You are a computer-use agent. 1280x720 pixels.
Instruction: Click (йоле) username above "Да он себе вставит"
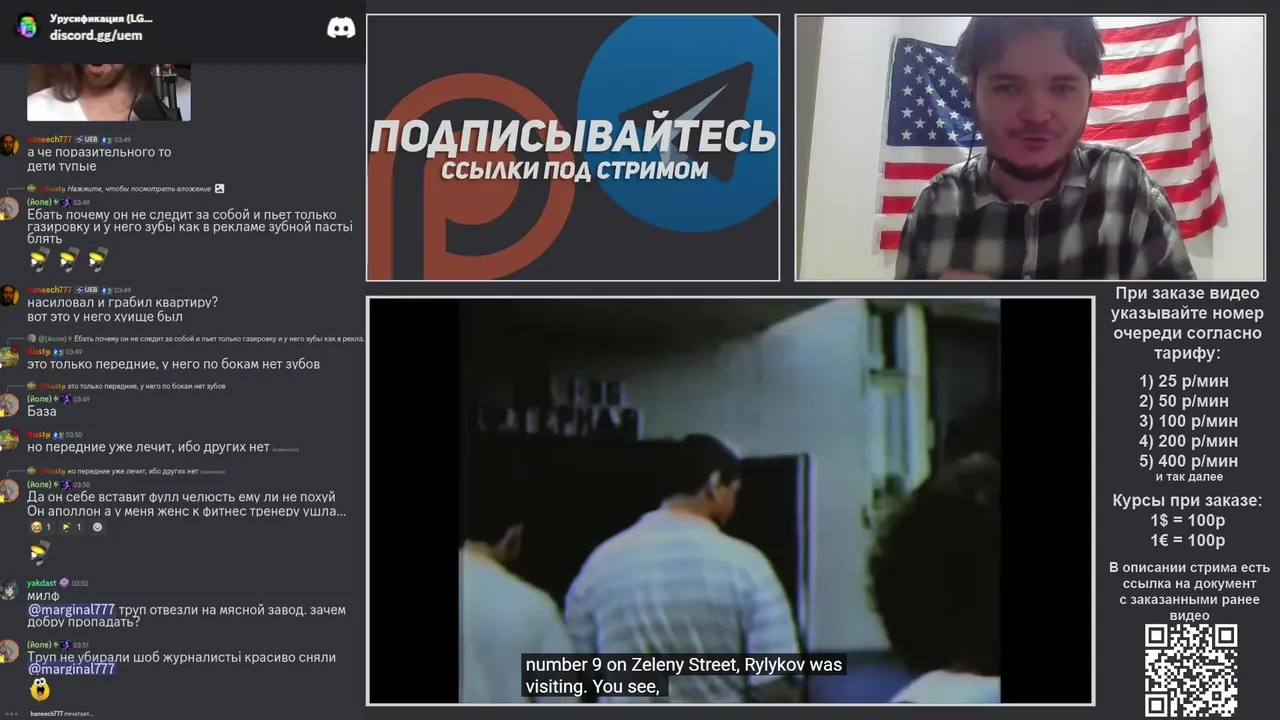click(39, 484)
